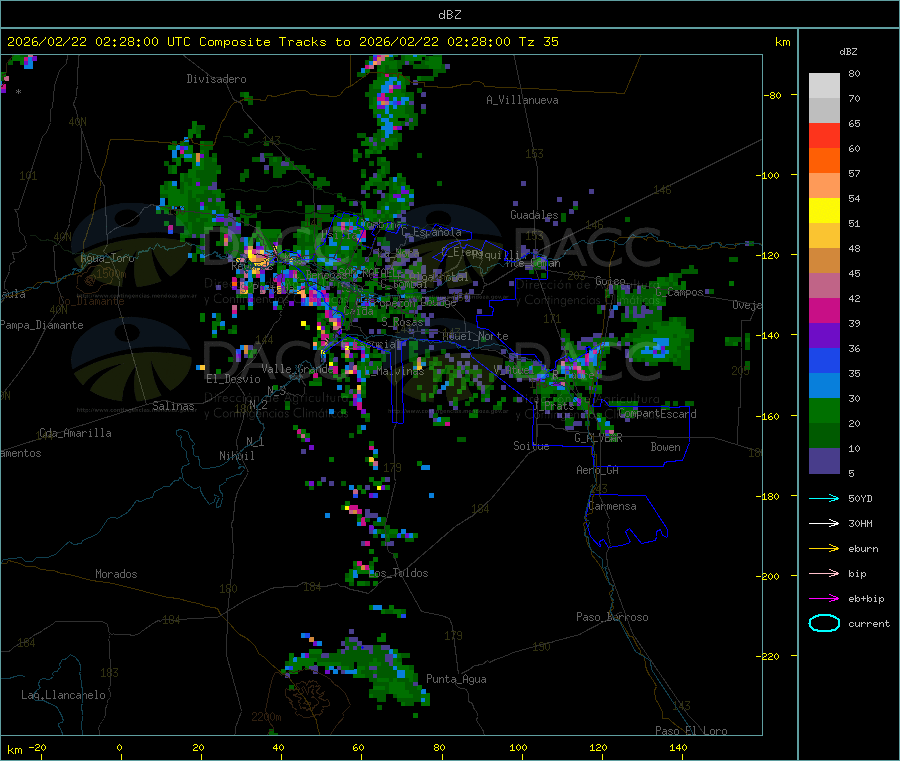This screenshot has height=761, width=900.
Task: Click the 'Salinas' map label
Action: 173,406
